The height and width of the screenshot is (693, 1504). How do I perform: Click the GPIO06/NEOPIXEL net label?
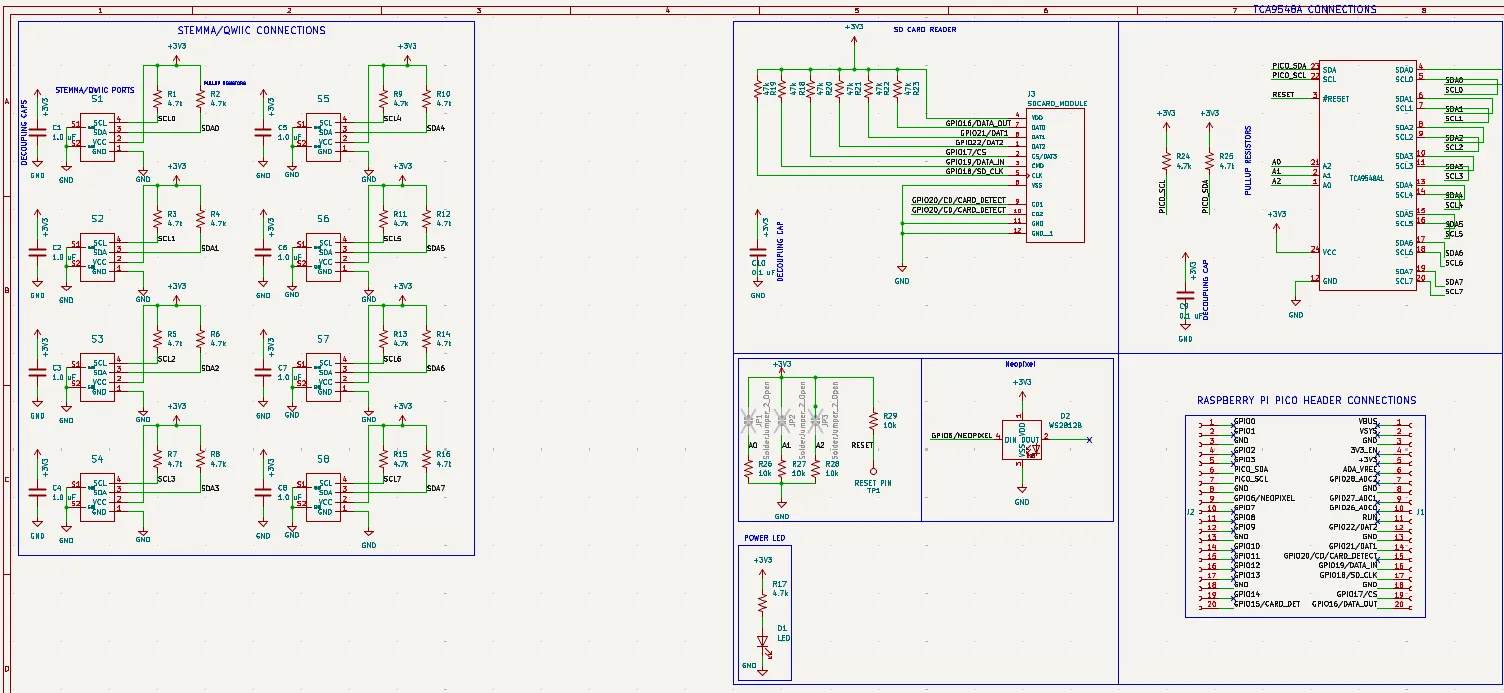coord(960,434)
